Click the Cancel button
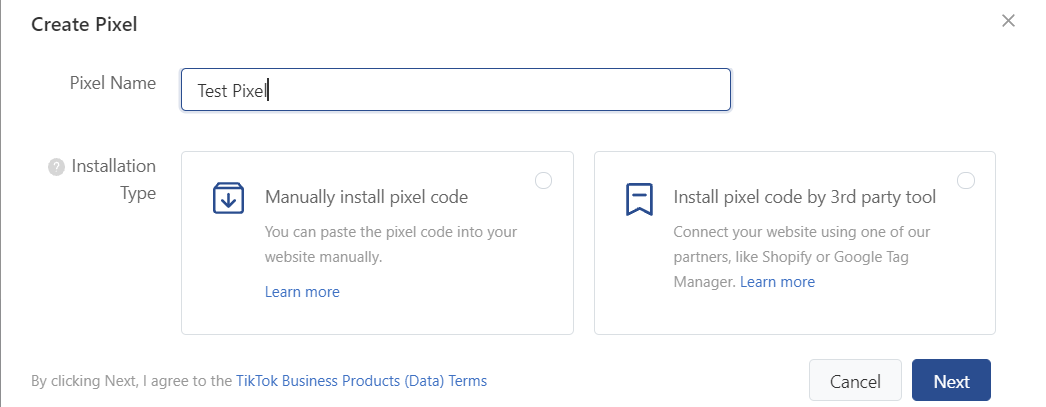This screenshot has width=1046, height=407. (855, 381)
